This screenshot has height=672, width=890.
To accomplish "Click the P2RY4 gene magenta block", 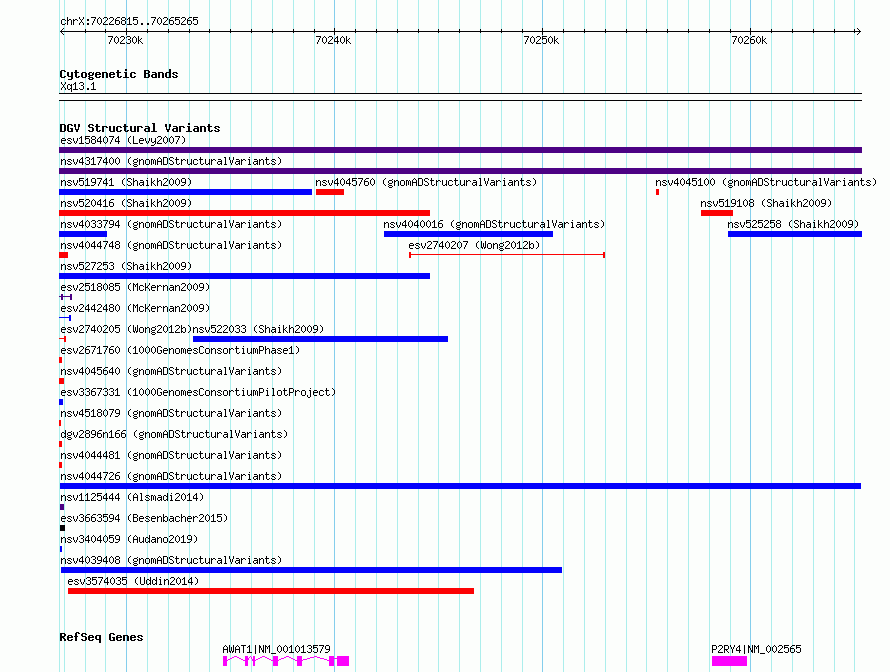I will point(729,661).
